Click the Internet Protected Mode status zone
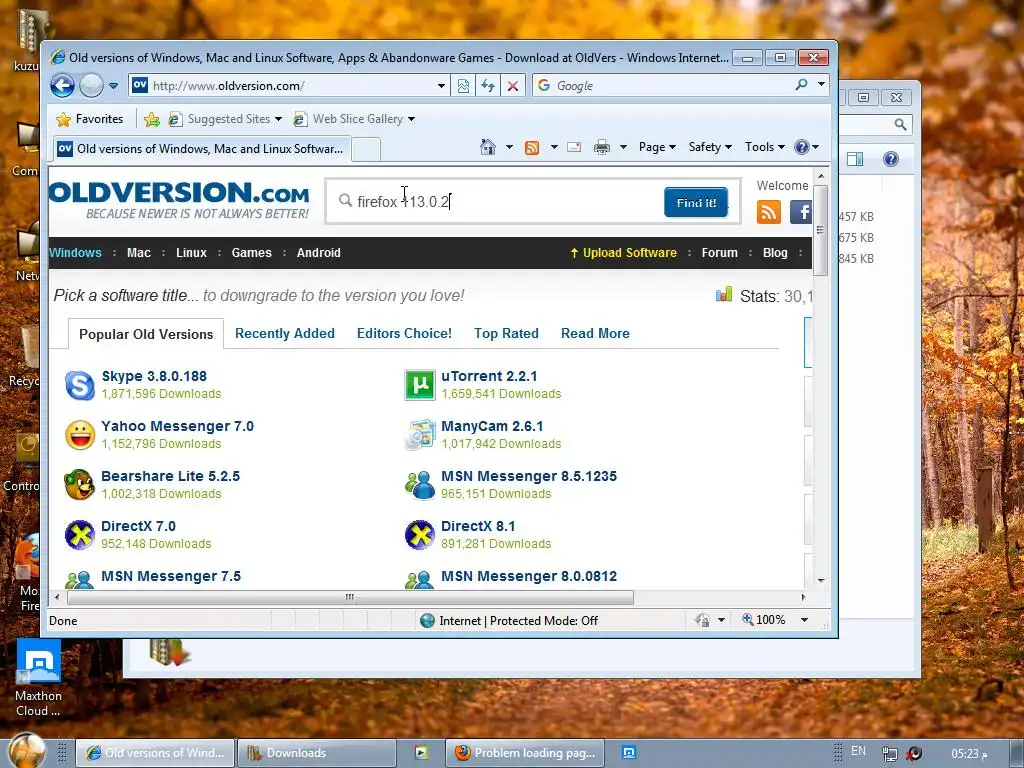The height and width of the screenshot is (768, 1024). click(x=509, y=620)
